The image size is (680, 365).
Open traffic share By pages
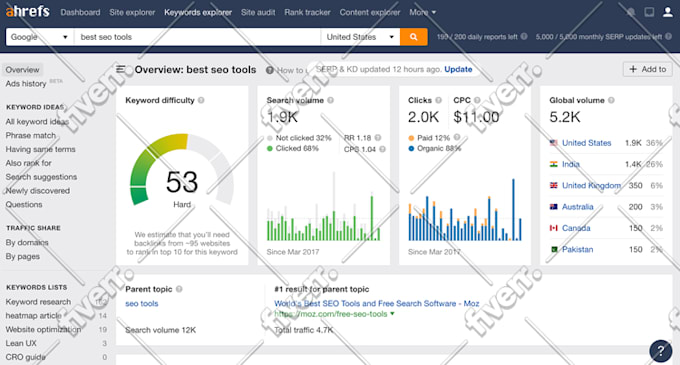tap(23, 256)
